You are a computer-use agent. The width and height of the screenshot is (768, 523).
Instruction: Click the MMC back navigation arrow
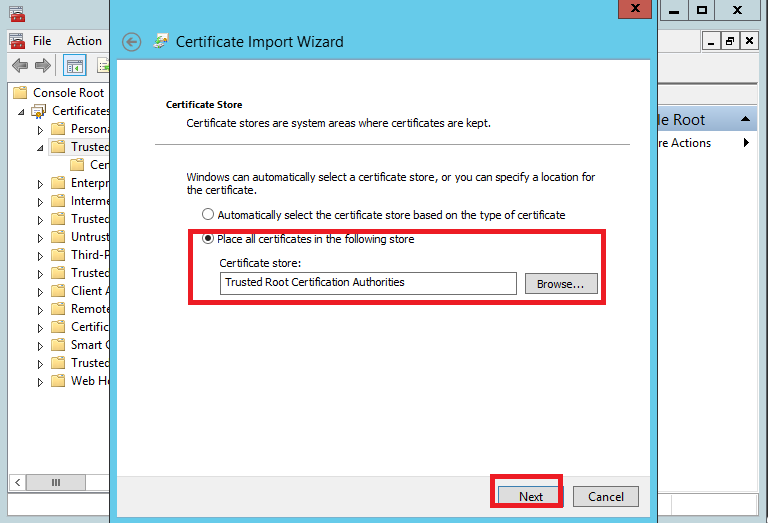[19, 66]
